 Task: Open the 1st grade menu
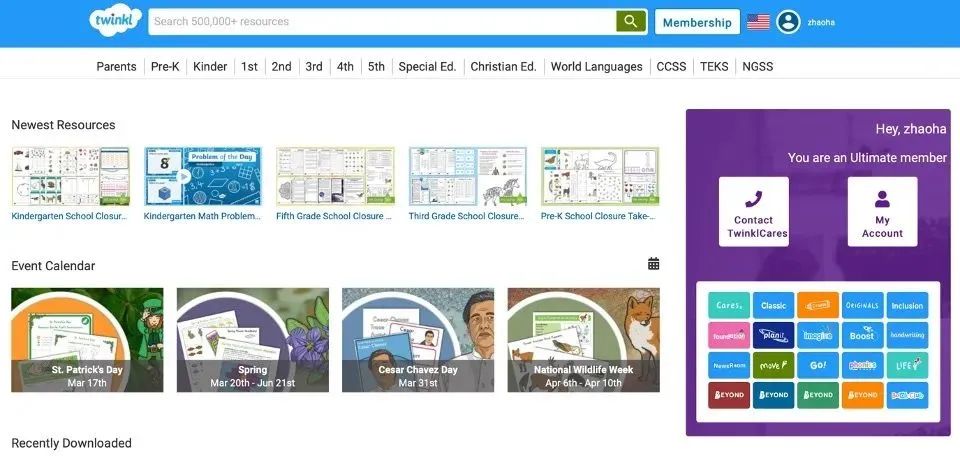tap(249, 67)
